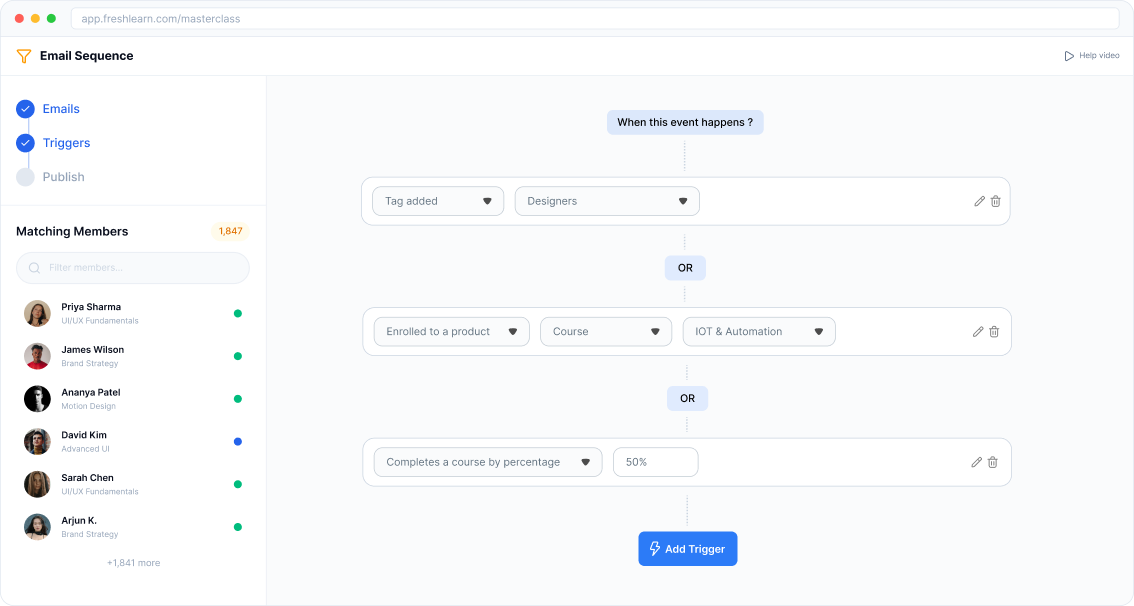Viewport: 1134px width, 606px height.
Task: Click the funnel icon beside Email Sequence
Action: pos(24,56)
